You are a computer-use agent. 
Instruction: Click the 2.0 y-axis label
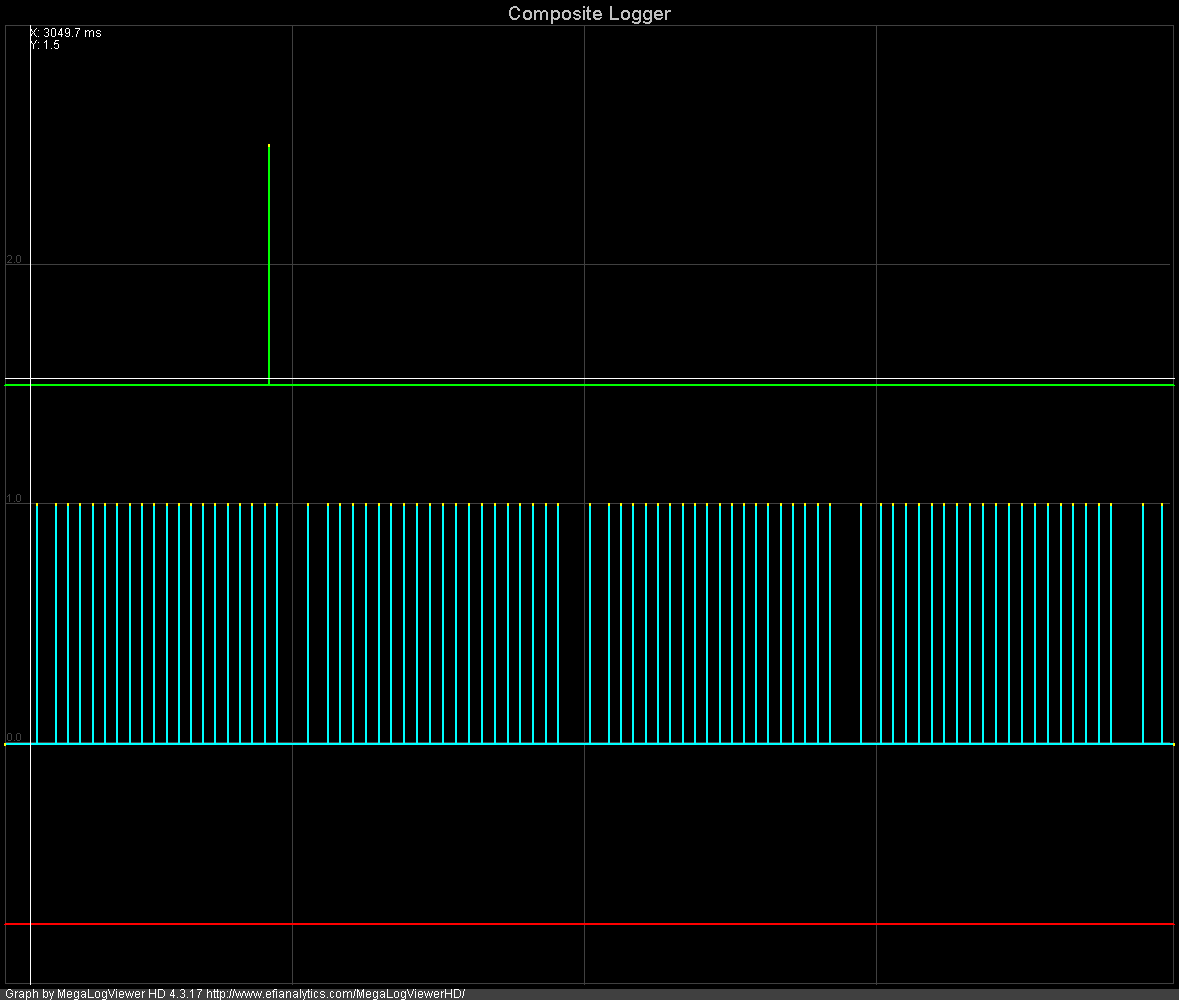pos(14,259)
